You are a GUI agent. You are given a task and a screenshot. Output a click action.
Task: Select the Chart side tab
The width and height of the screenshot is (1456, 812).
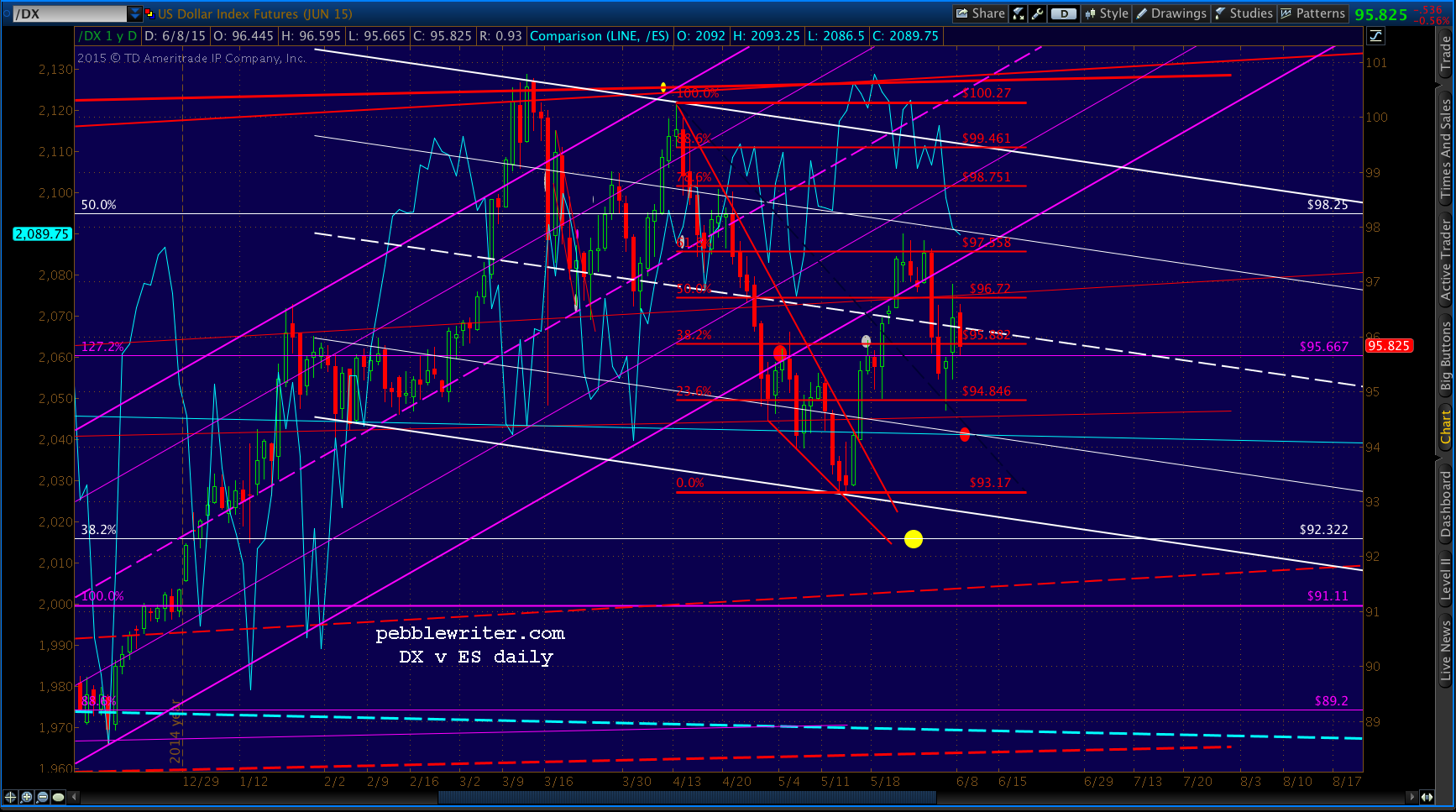click(1445, 427)
